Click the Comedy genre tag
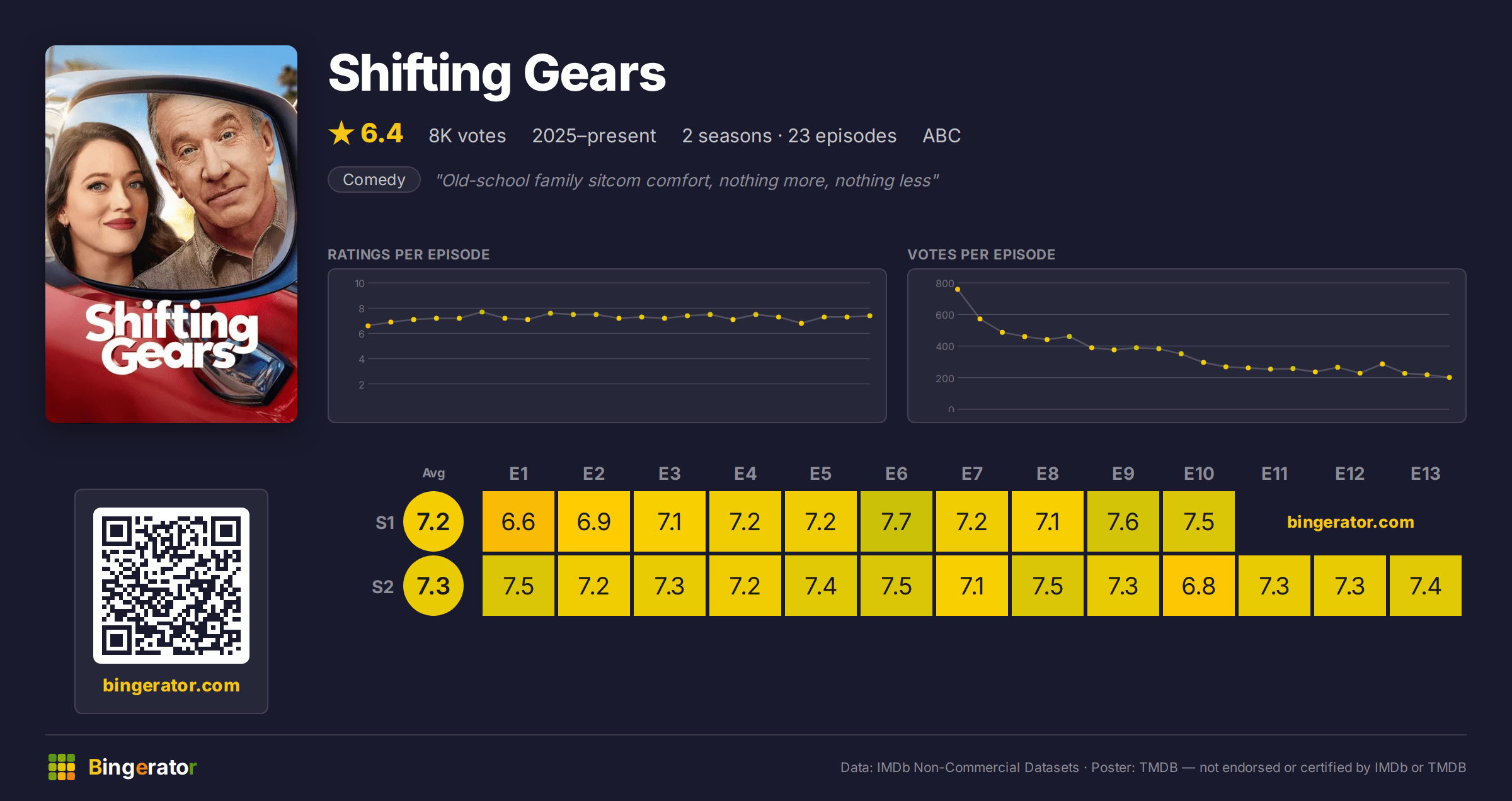1512x801 pixels. pos(374,179)
